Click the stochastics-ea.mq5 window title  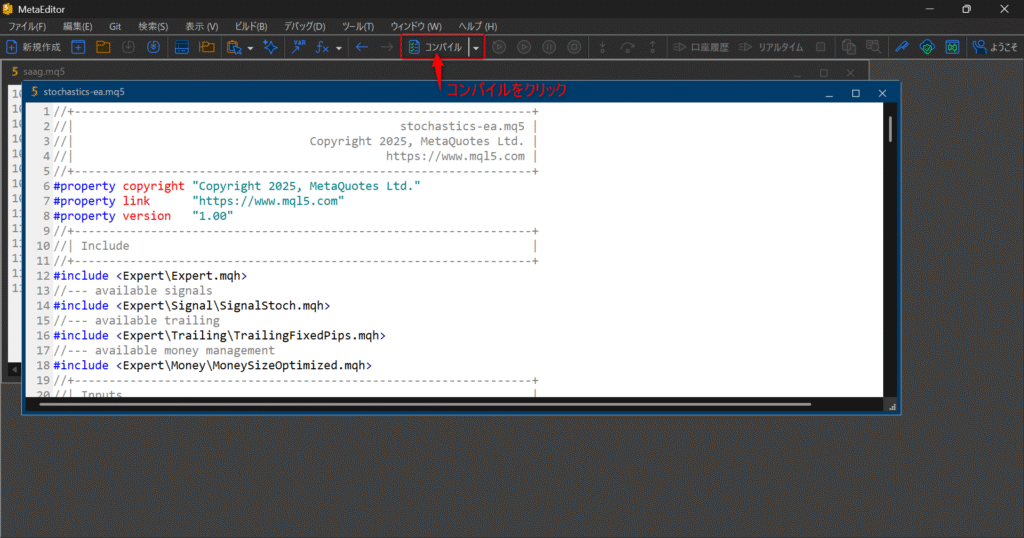click(84, 92)
